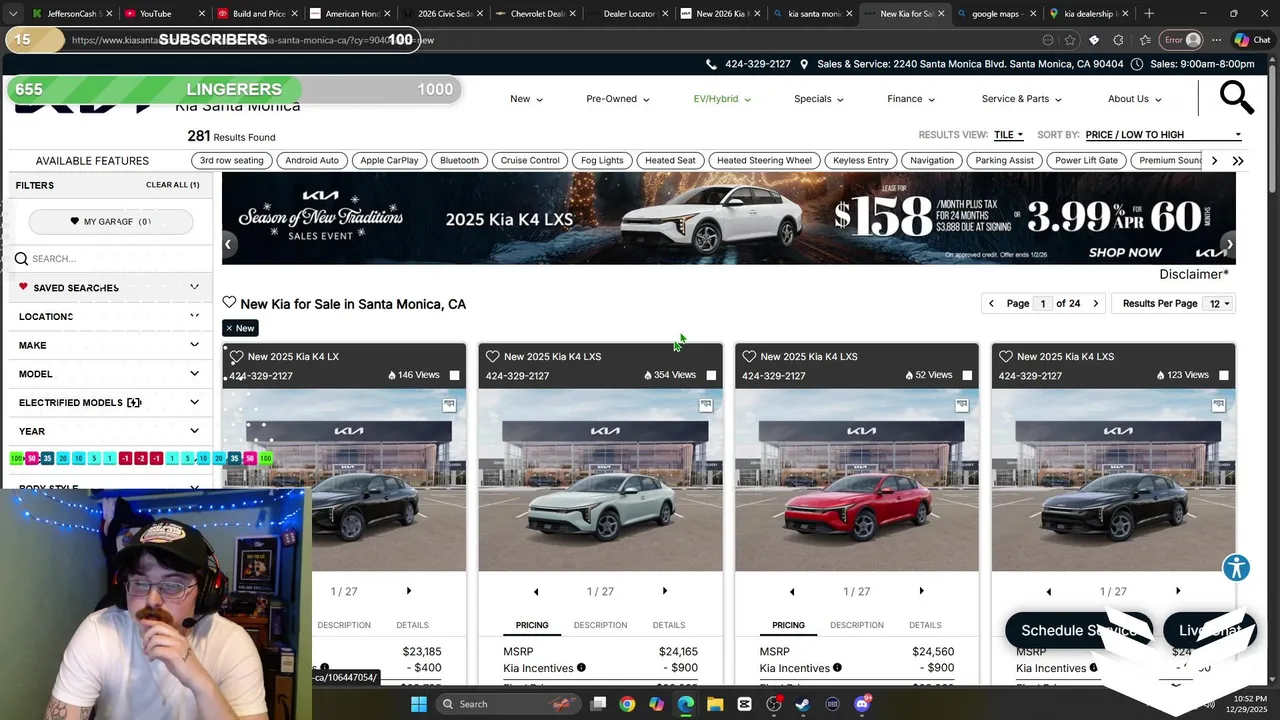
Task: Expand the Make filter section
Action: coord(109,345)
